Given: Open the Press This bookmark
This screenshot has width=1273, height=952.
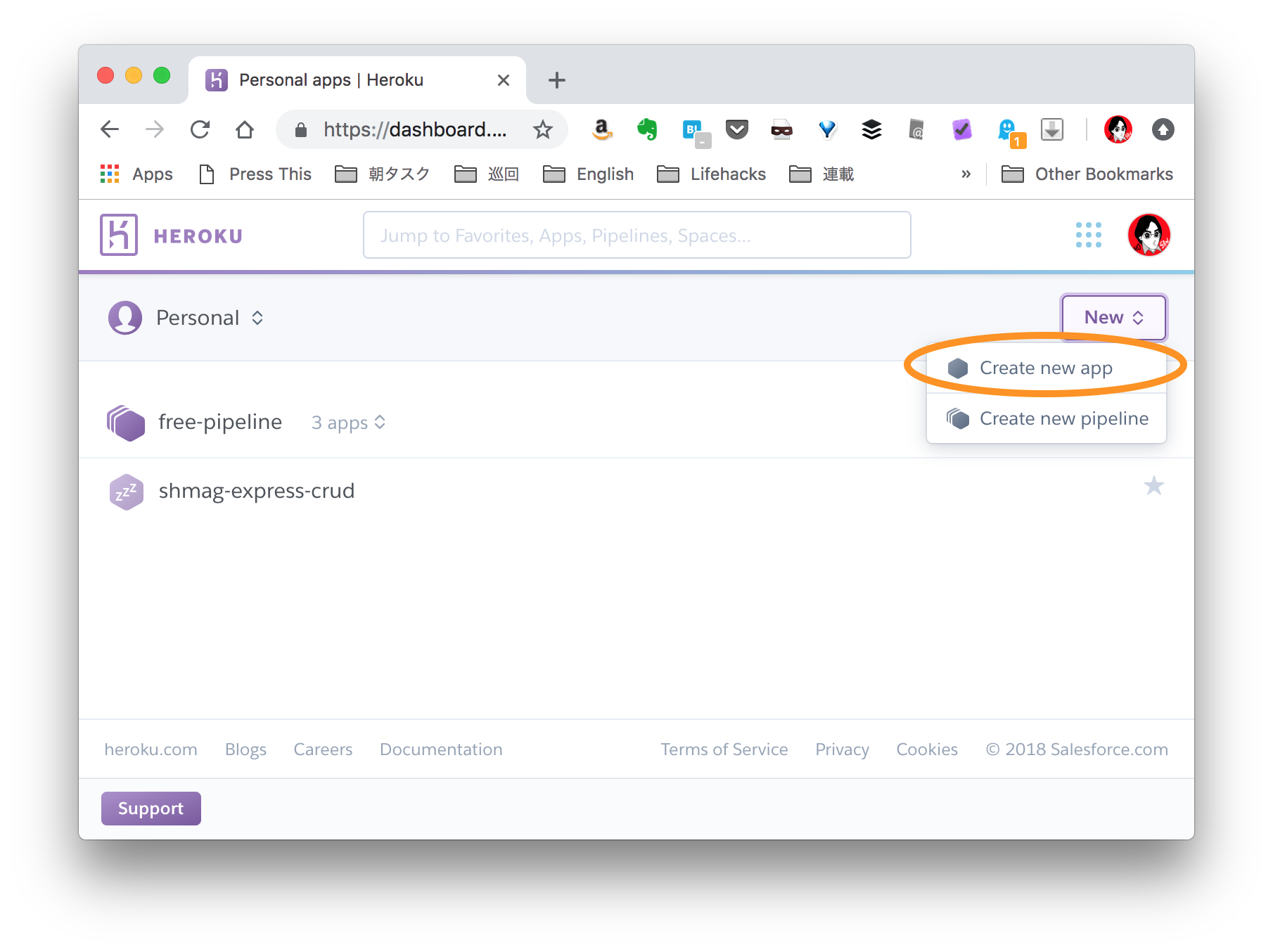Looking at the screenshot, I should [255, 174].
